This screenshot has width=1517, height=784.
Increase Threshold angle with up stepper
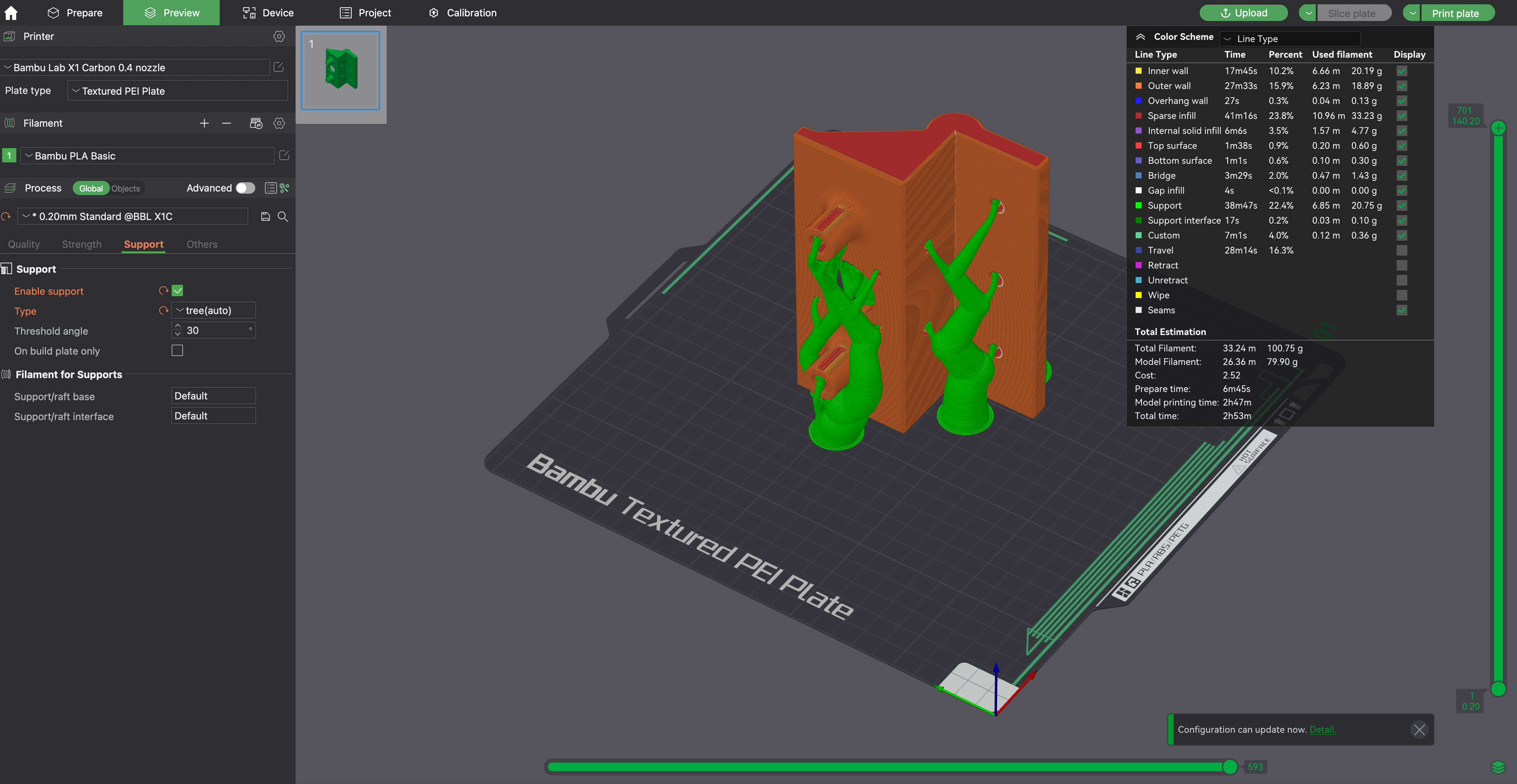[178, 325]
